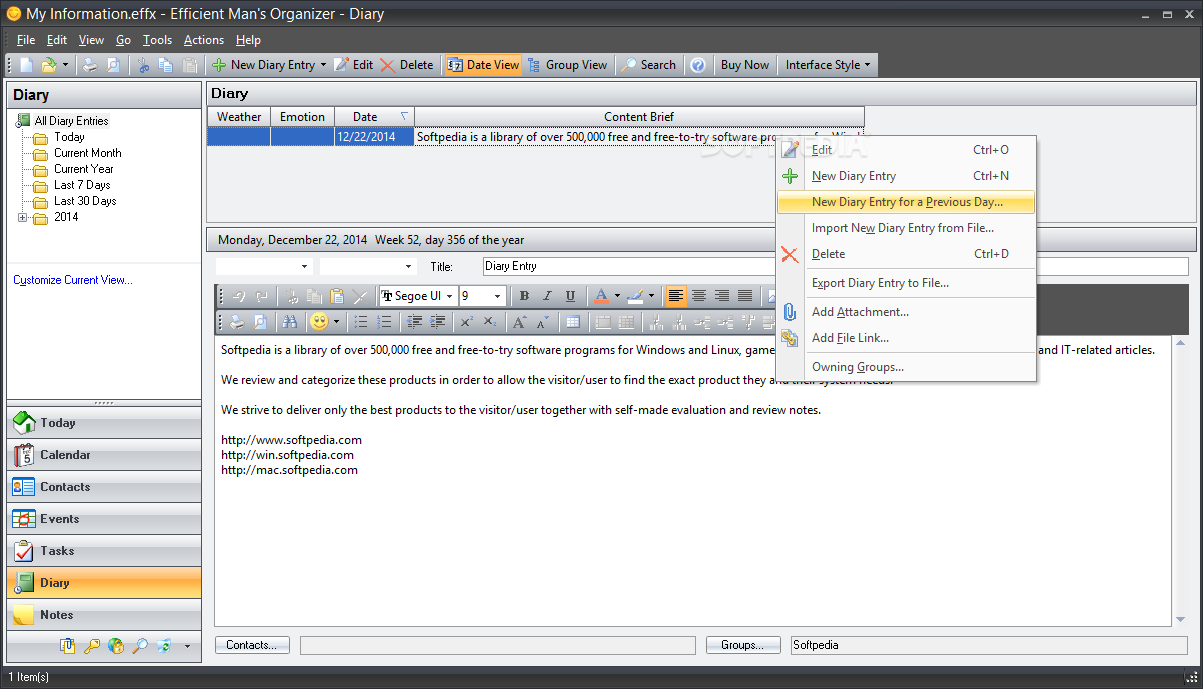Click the key icon in the bottom navigation strip
1203x689 pixels.
pyautogui.click(x=91, y=646)
